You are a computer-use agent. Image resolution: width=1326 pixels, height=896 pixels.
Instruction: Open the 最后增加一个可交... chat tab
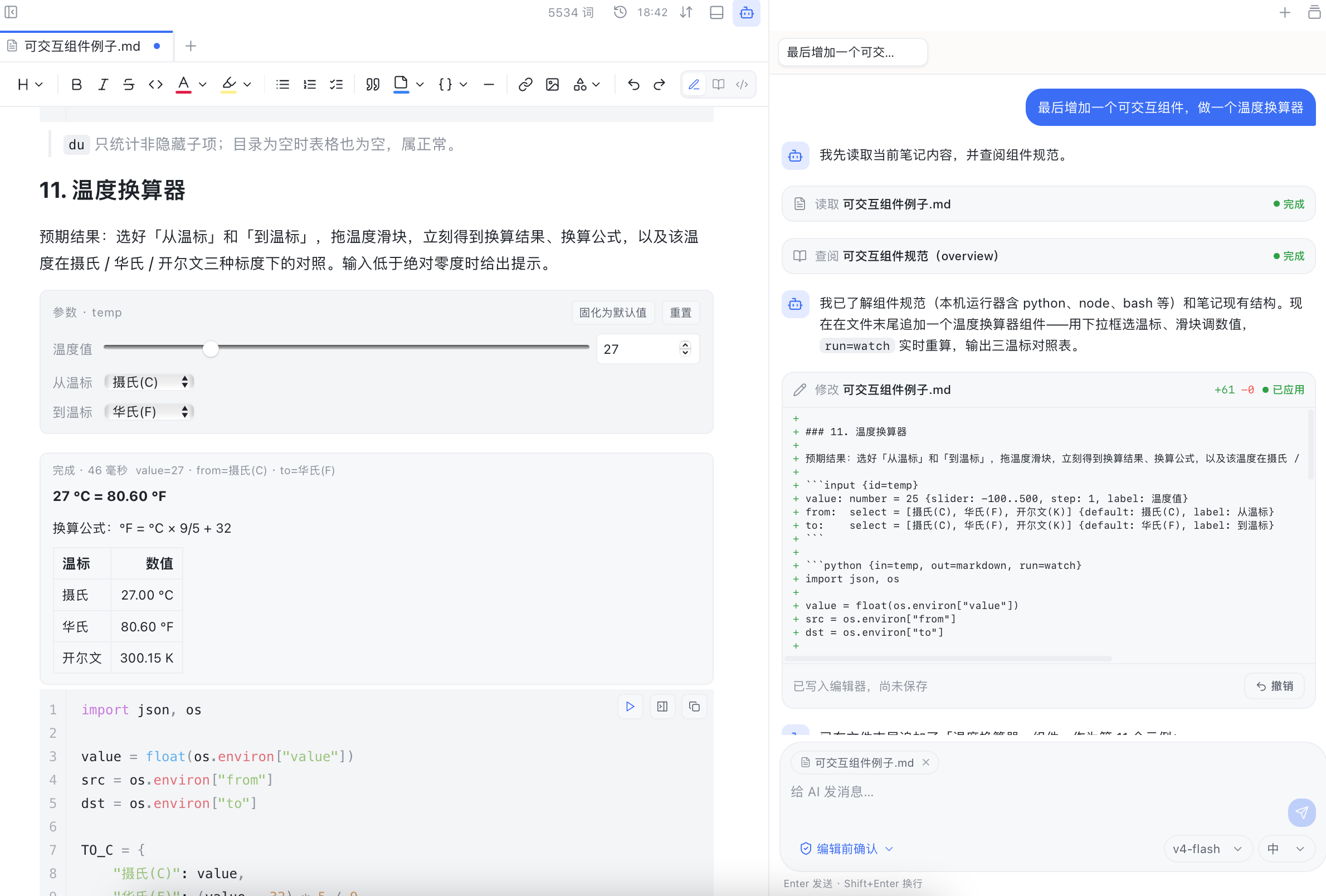(x=852, y=52)
